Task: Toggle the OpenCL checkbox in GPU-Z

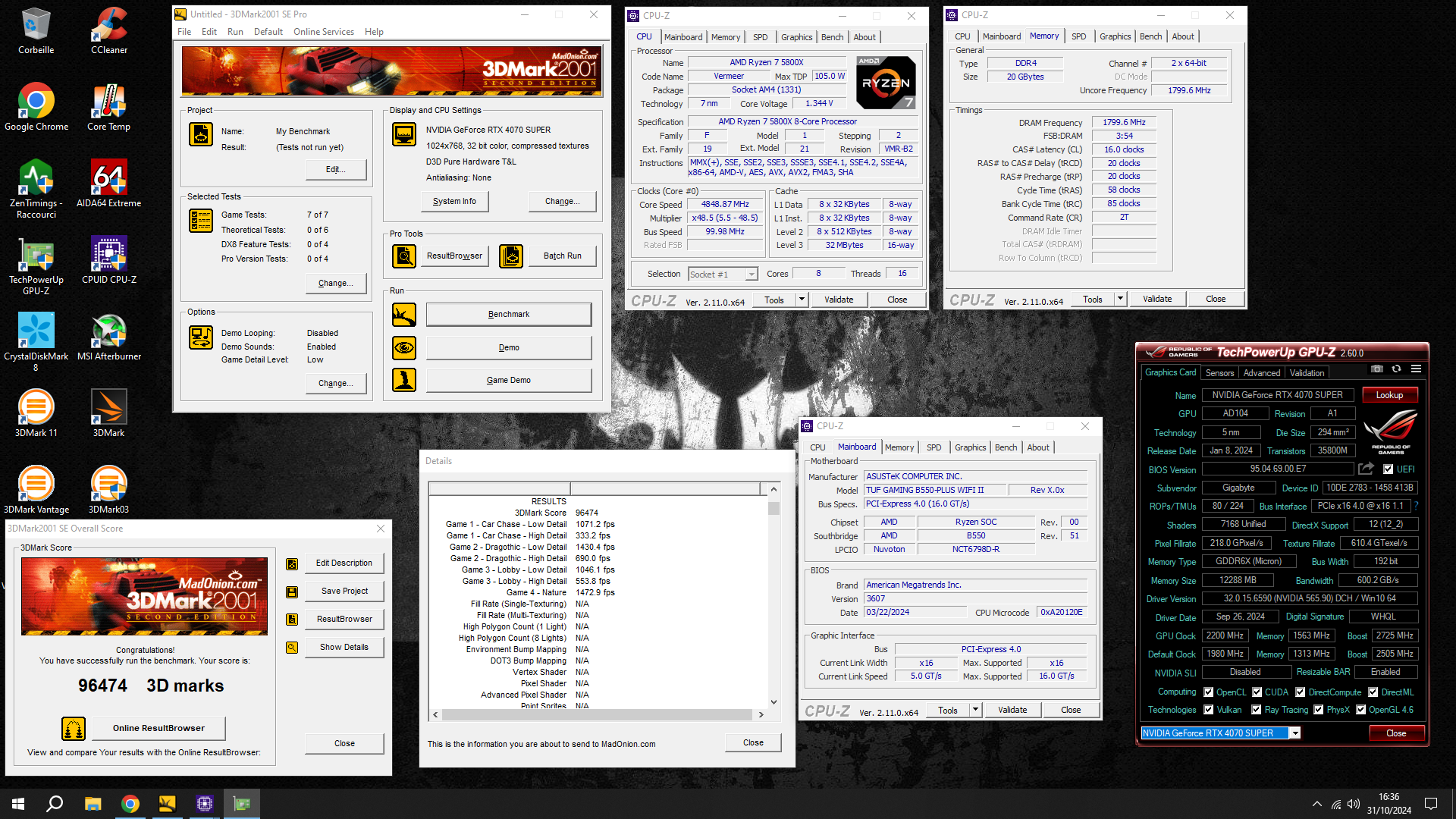Action: pyautogui.click(x=1209, y=692)
